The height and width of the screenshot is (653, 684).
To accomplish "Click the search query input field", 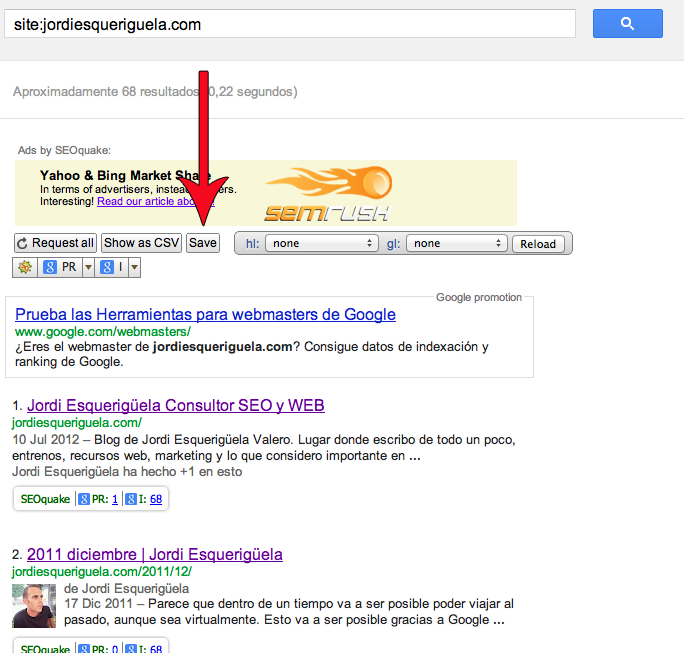I will click(x=290, y=24).
